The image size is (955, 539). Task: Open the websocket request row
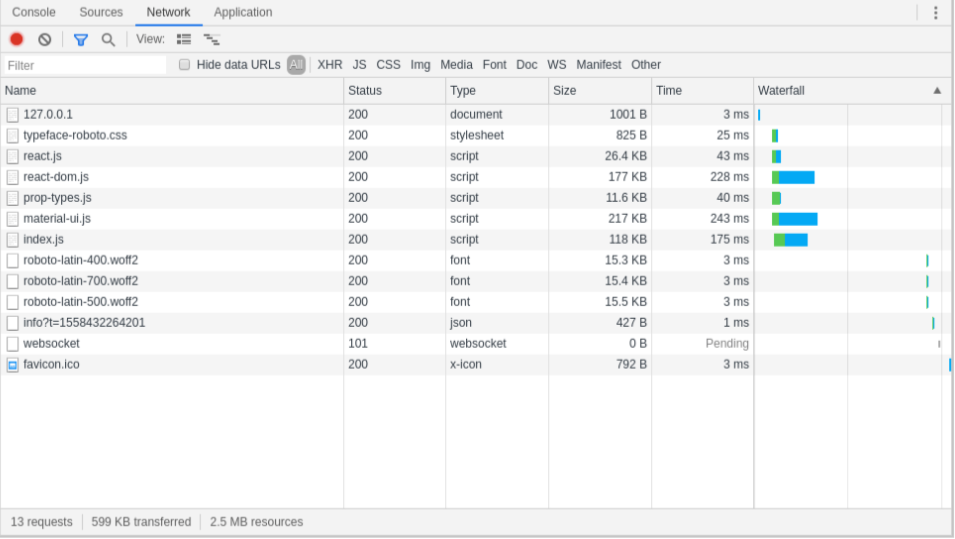(51, 344)
